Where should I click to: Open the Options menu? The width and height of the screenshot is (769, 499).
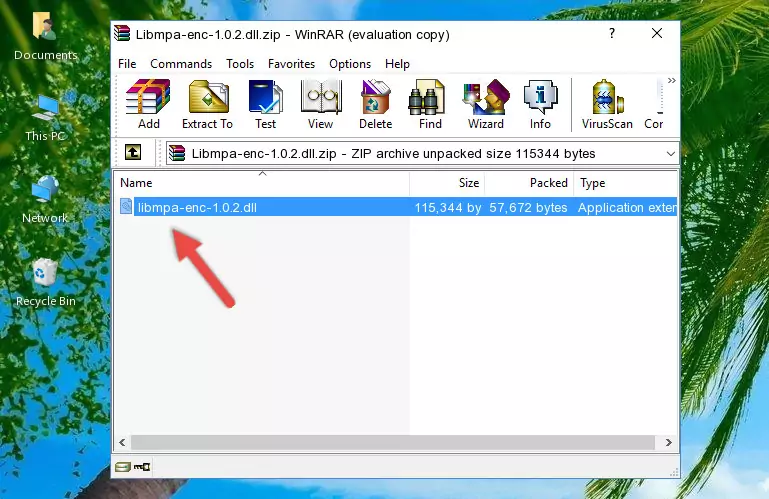[350, 64]
